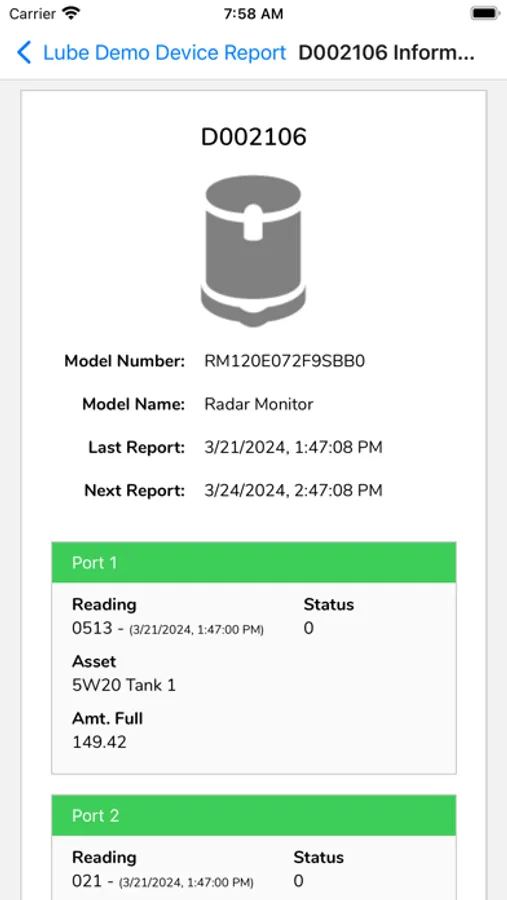The height and width of the screenshot is (900, 507).
Task: Tap the Model Number label
Action: 125,361
